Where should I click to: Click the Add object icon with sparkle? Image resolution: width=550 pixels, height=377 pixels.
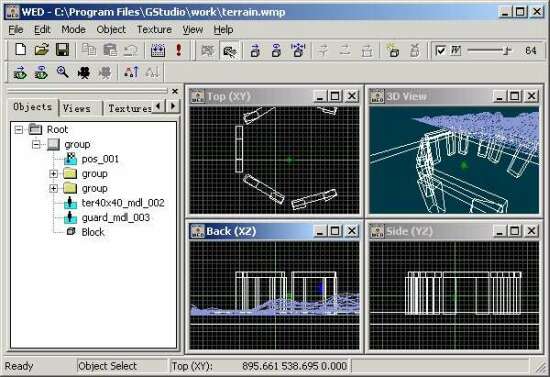click(x=393, y=51)
